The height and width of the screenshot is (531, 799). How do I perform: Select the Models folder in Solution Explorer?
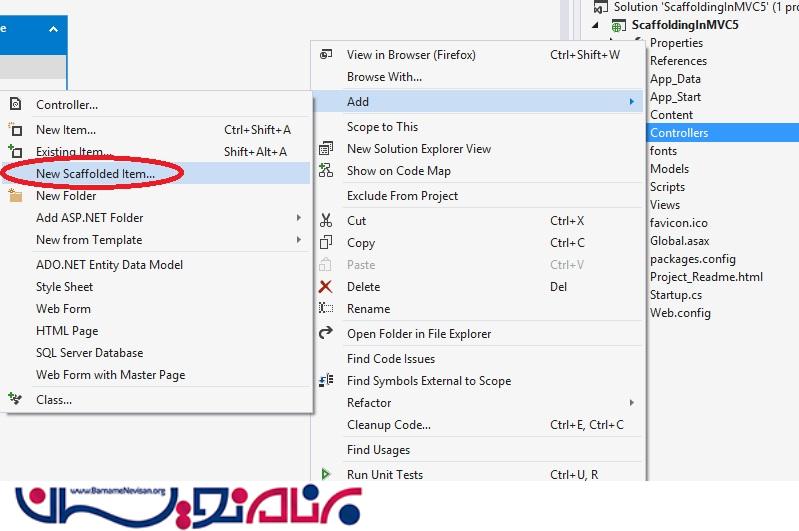(669, 169)
